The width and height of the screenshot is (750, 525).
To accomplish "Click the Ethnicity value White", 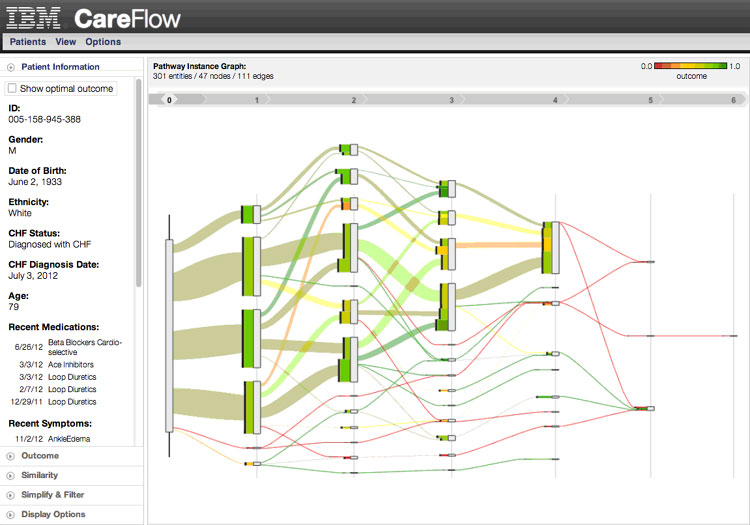I will (20, 213).
